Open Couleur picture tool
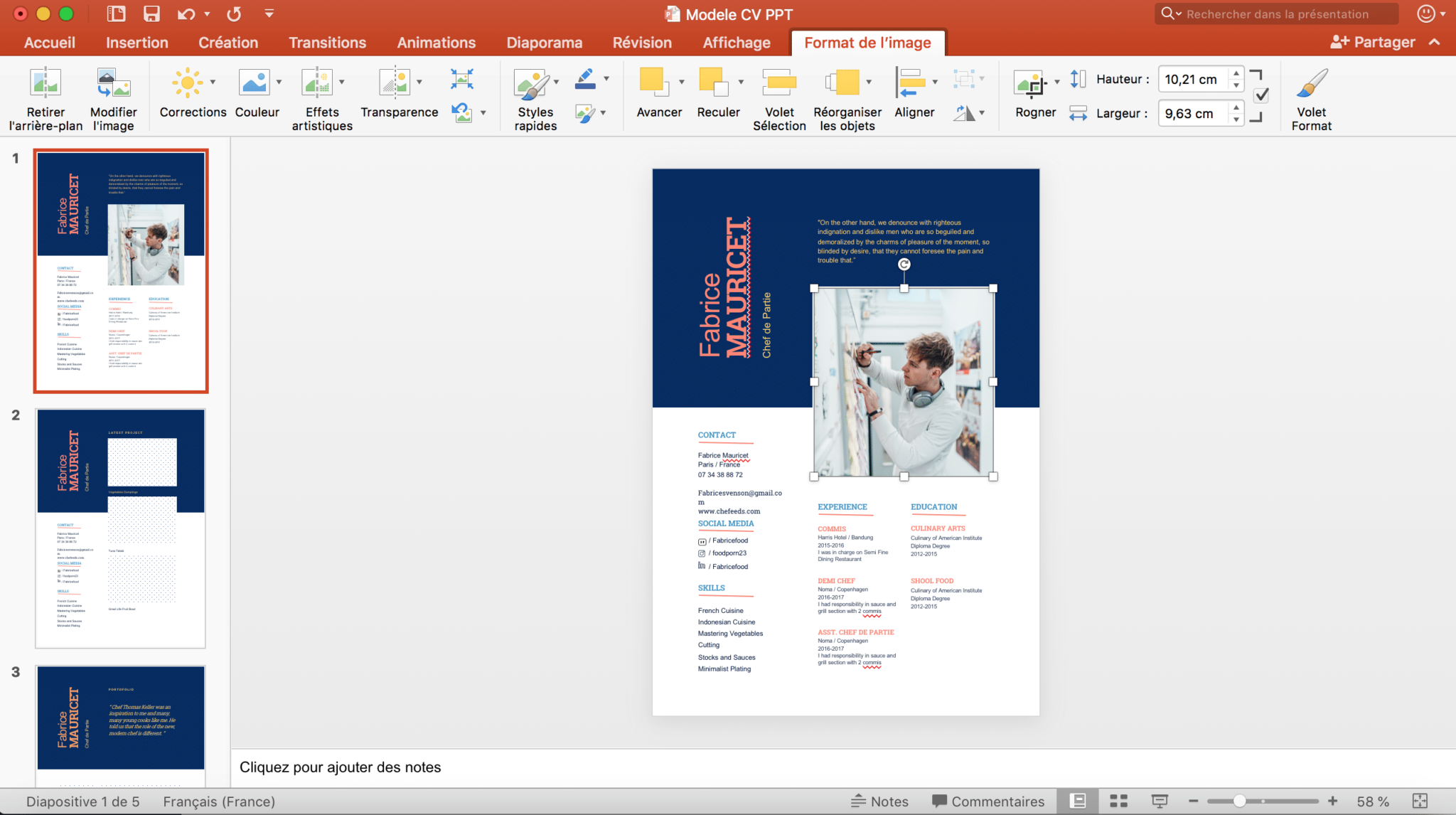 [254, 82]
